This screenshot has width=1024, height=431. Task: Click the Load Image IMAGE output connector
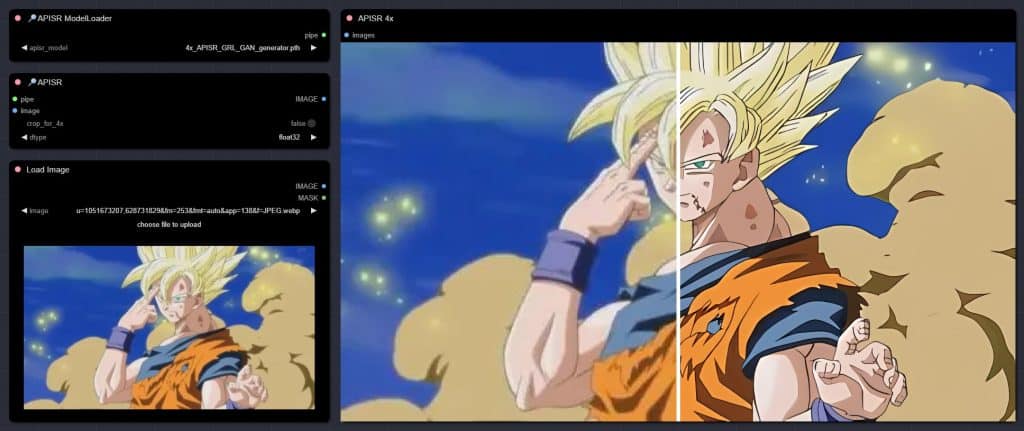point(324,186)
